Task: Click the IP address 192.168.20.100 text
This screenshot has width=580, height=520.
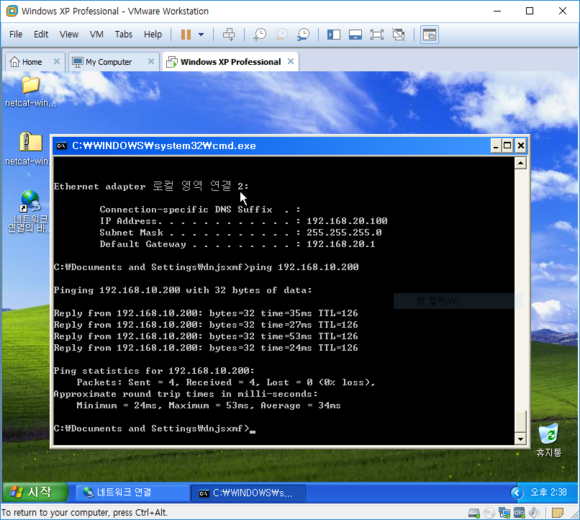Action: [x=347, y=221]
